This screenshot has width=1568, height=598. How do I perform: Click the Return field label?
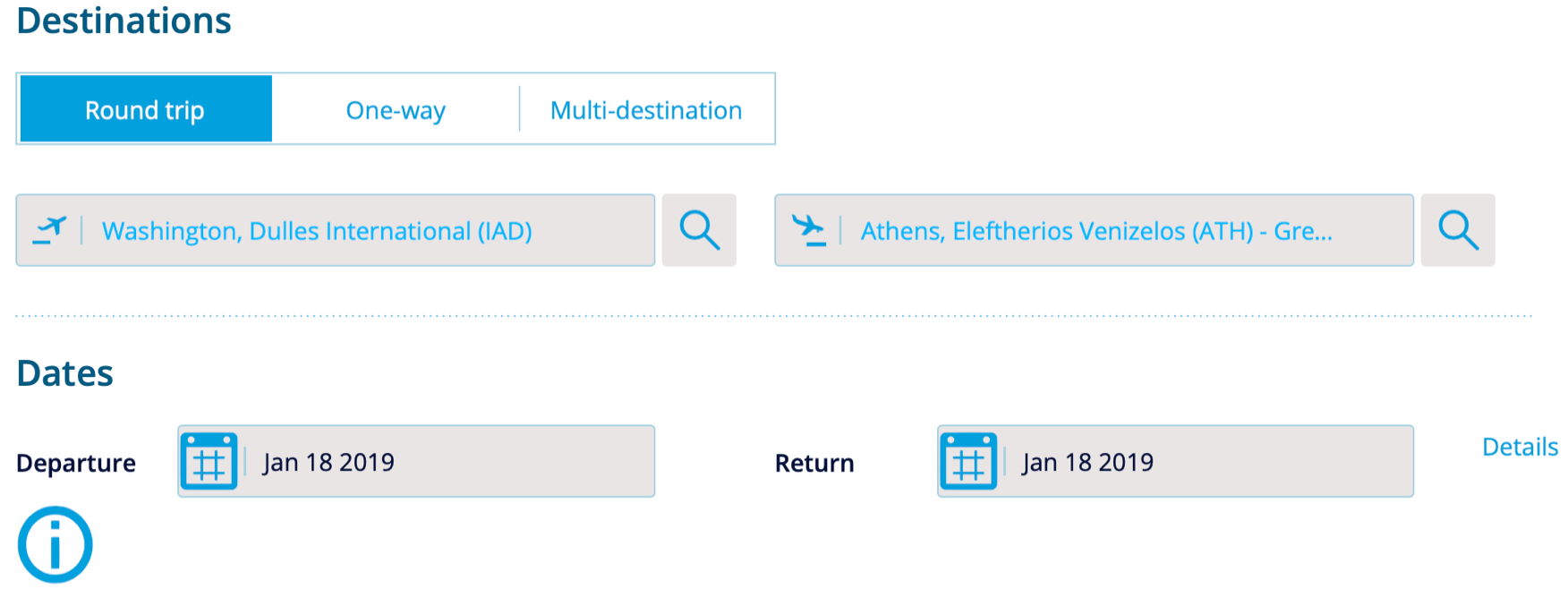(814, 463)
